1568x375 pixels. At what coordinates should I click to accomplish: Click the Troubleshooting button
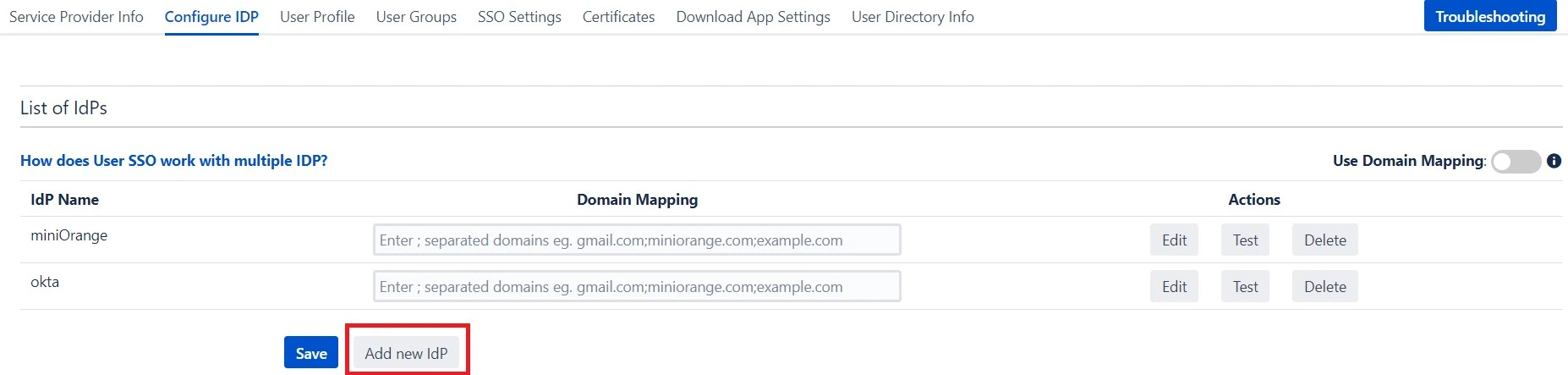[x=1490, y=16]
